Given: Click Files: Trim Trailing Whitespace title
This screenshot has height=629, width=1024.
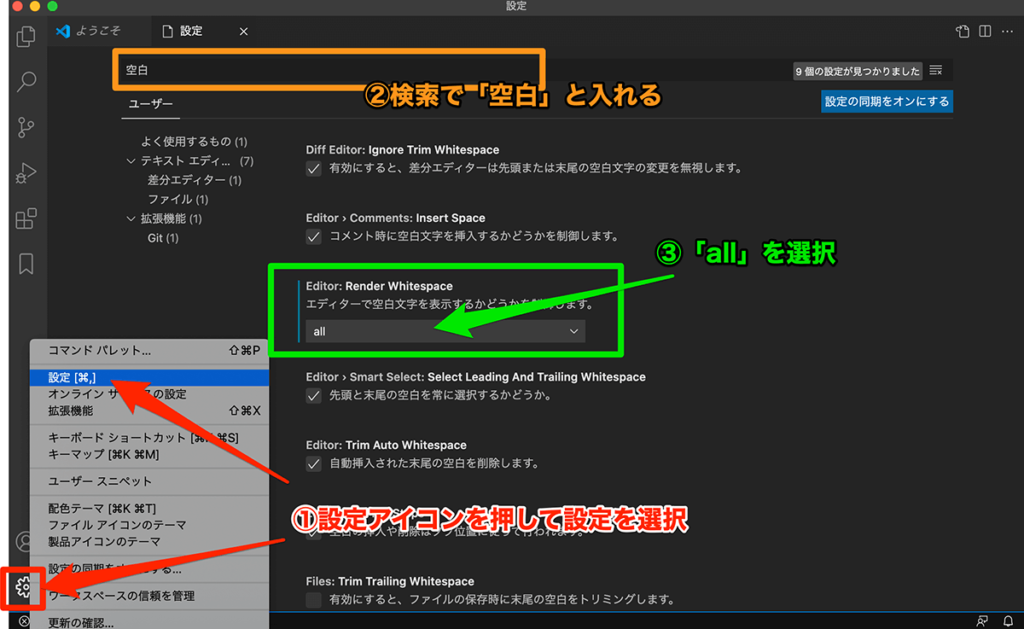Looking at the screenshot, I should click(x=390, y=581).
